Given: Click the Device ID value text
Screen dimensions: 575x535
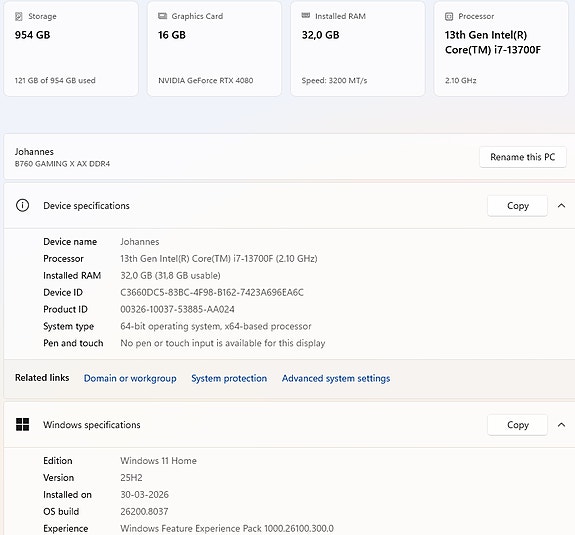Looking at the screenshot, I should tap(212, 292).
